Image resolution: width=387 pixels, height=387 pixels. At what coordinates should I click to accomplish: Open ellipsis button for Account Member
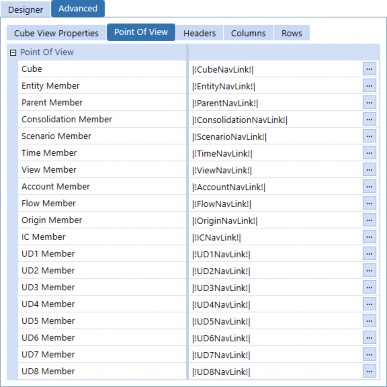click(x=369, y=186)
